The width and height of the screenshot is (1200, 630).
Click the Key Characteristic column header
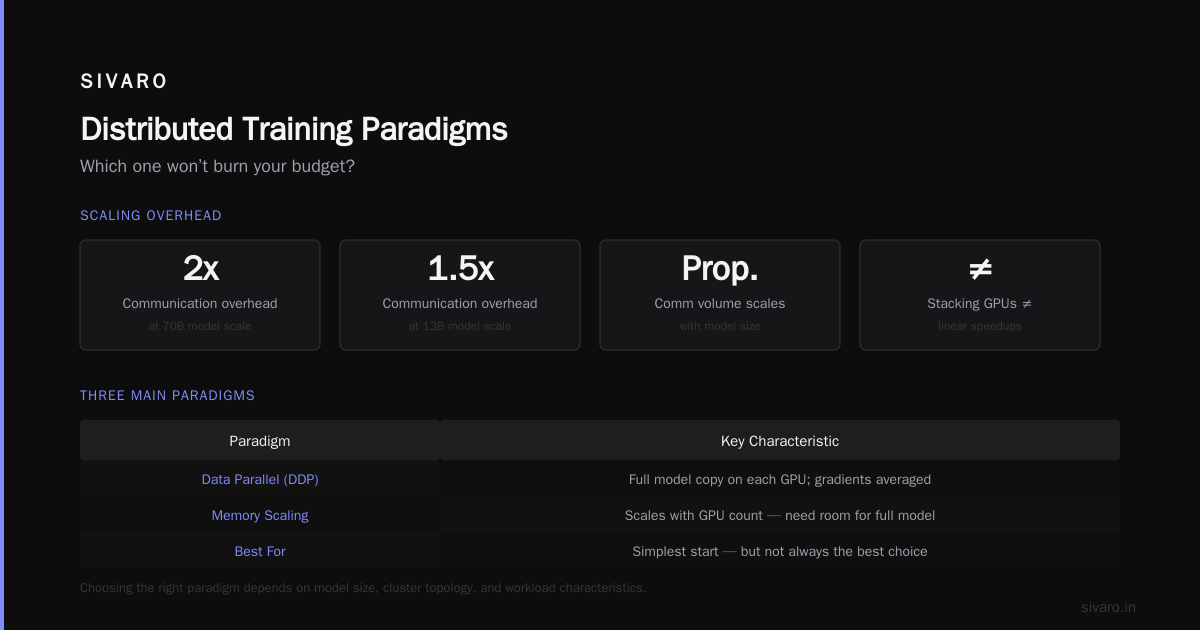click(780, 441)
